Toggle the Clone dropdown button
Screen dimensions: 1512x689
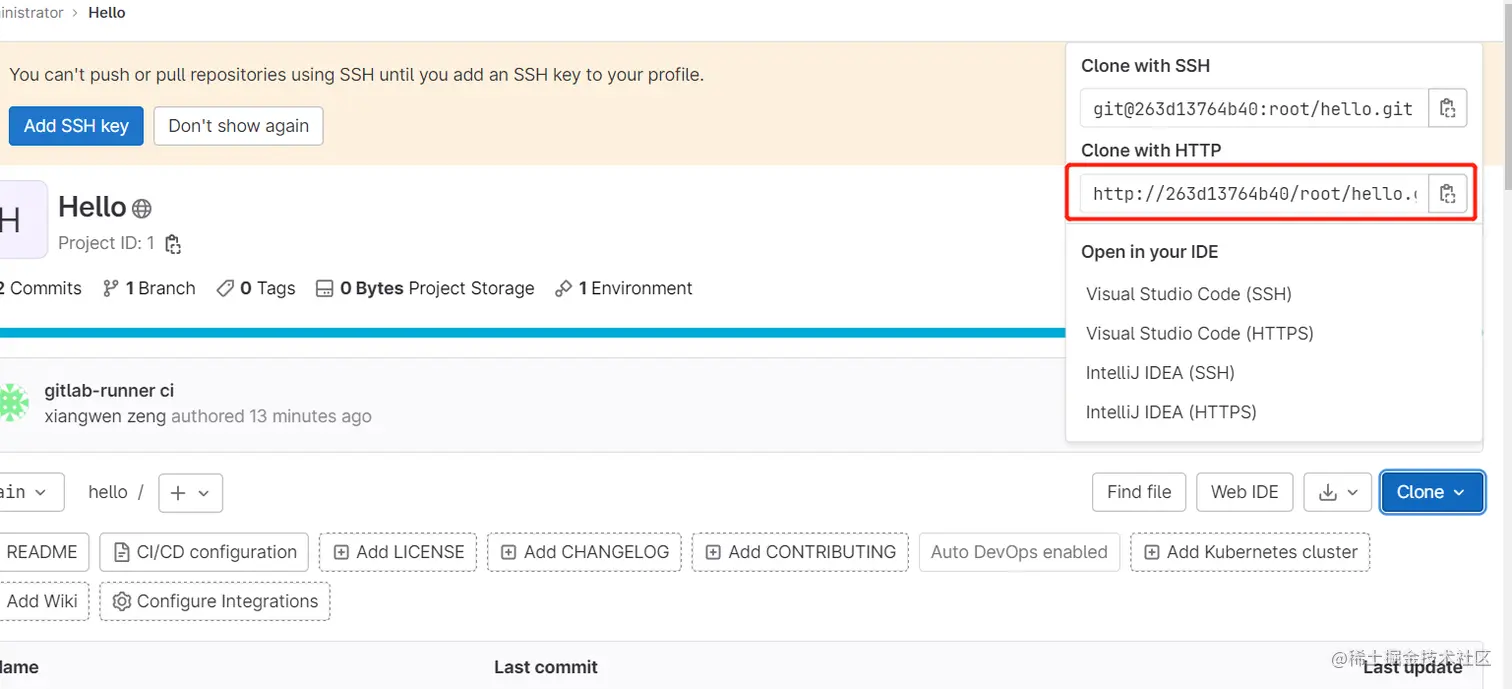click(x=1432, y=492)
